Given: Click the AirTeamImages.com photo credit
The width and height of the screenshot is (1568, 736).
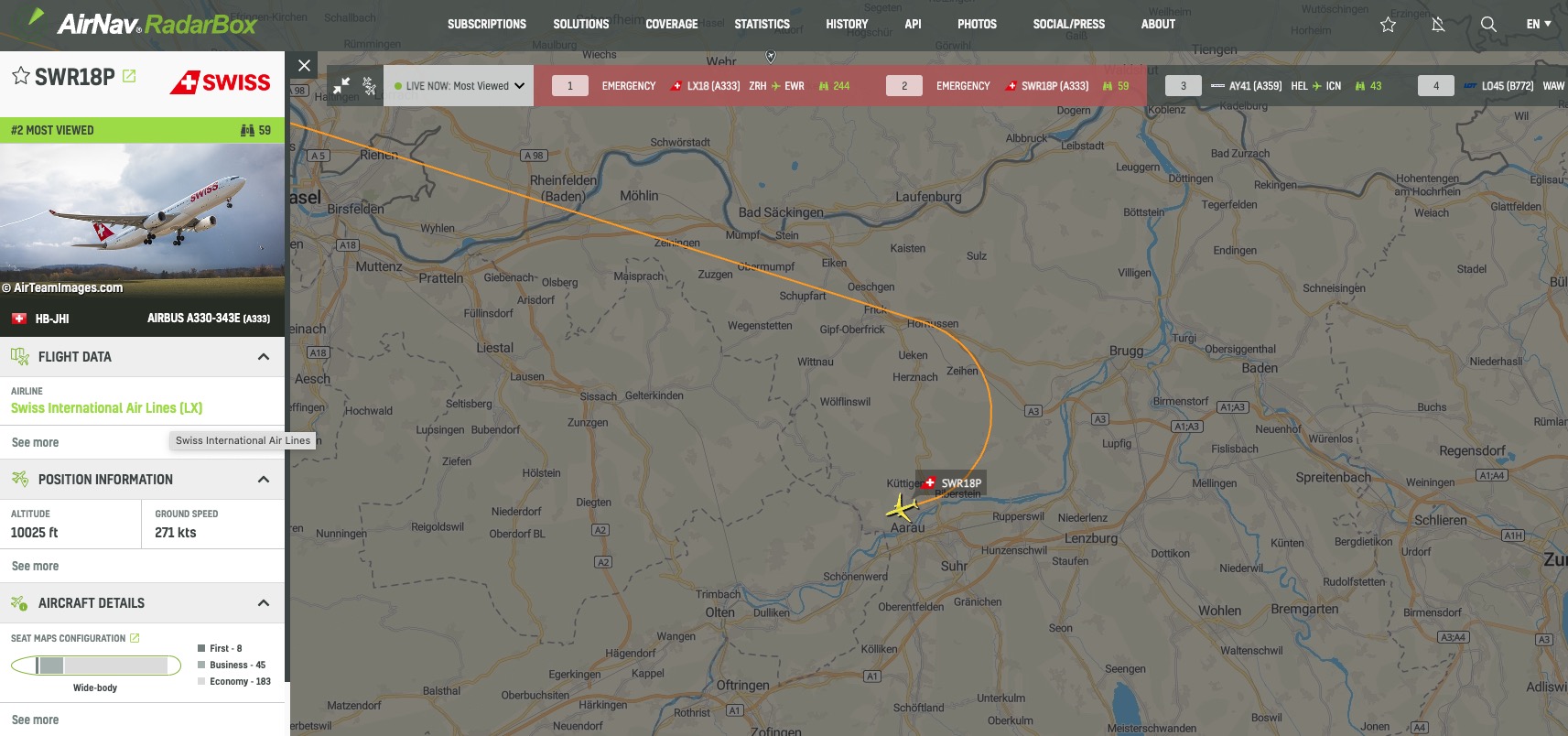Looking at the screenshot, I should 62,287.
